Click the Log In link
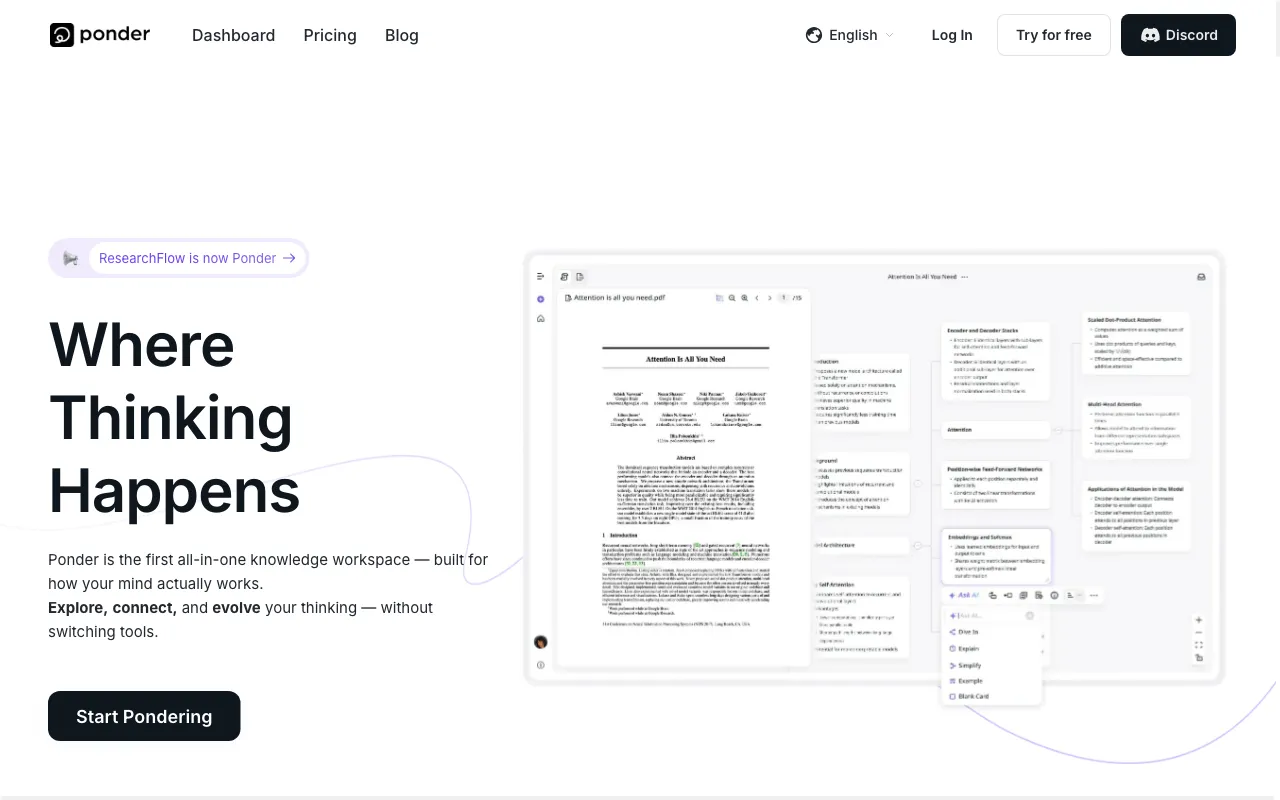Viewport: 1280px width, 800px height. pyautogui.click(x=952, y=35)
